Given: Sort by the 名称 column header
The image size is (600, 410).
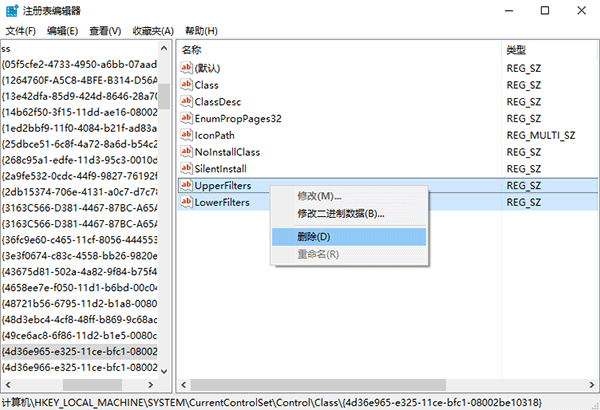Looking at the screenshot, I should click(x=191, y=49).
